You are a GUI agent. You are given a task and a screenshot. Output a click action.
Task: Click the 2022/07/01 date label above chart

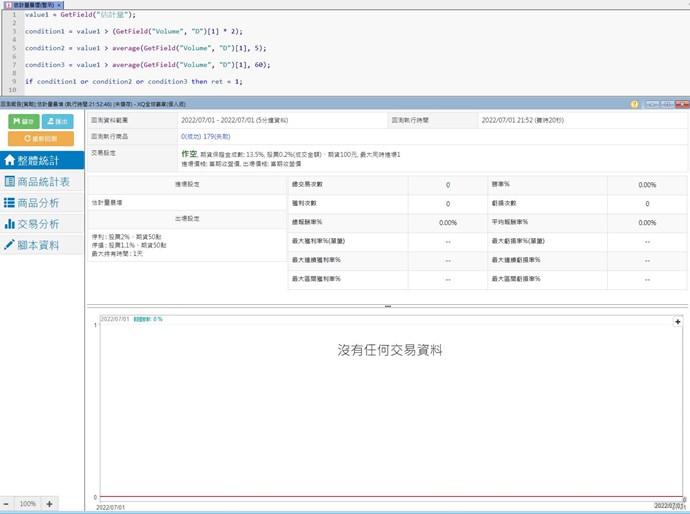point(114,319)
